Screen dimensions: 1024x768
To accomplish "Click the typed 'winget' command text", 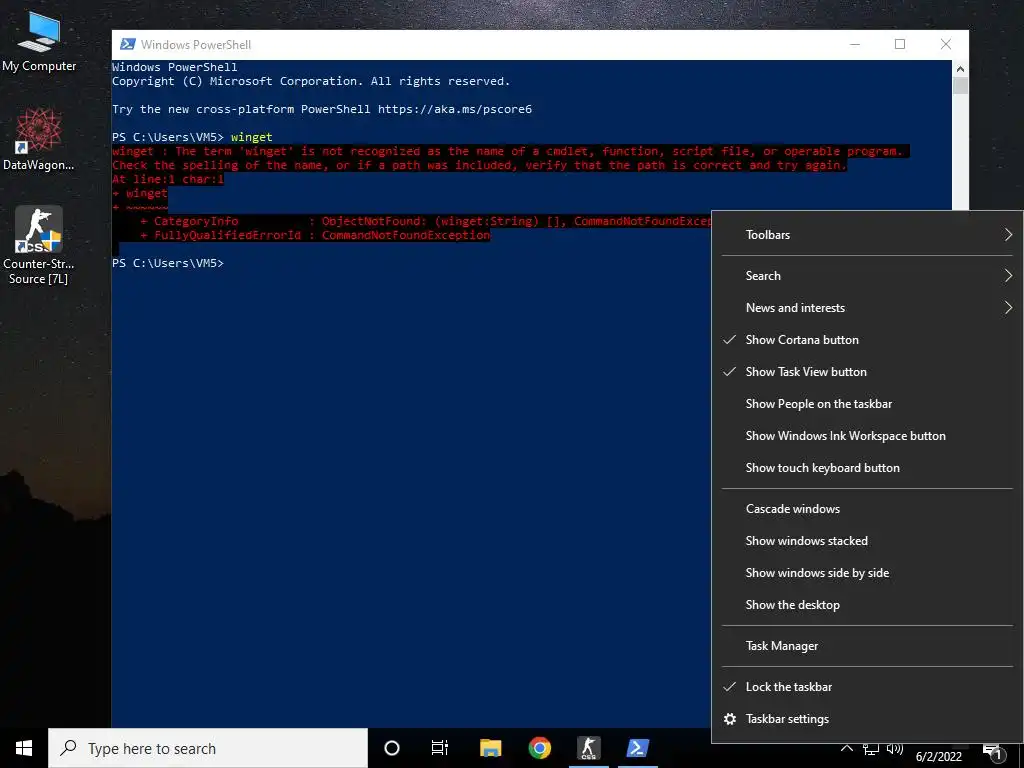I will pos(251,137).
